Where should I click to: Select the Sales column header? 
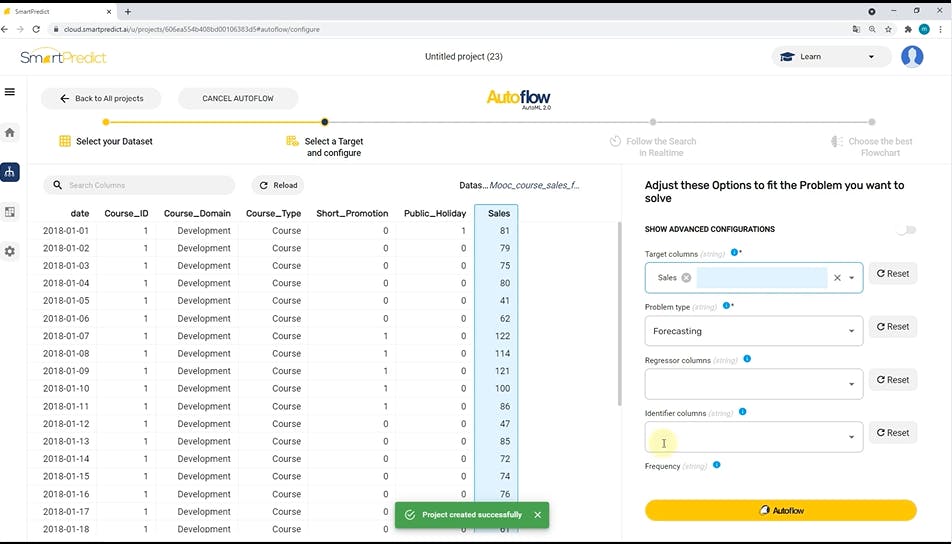499,213
